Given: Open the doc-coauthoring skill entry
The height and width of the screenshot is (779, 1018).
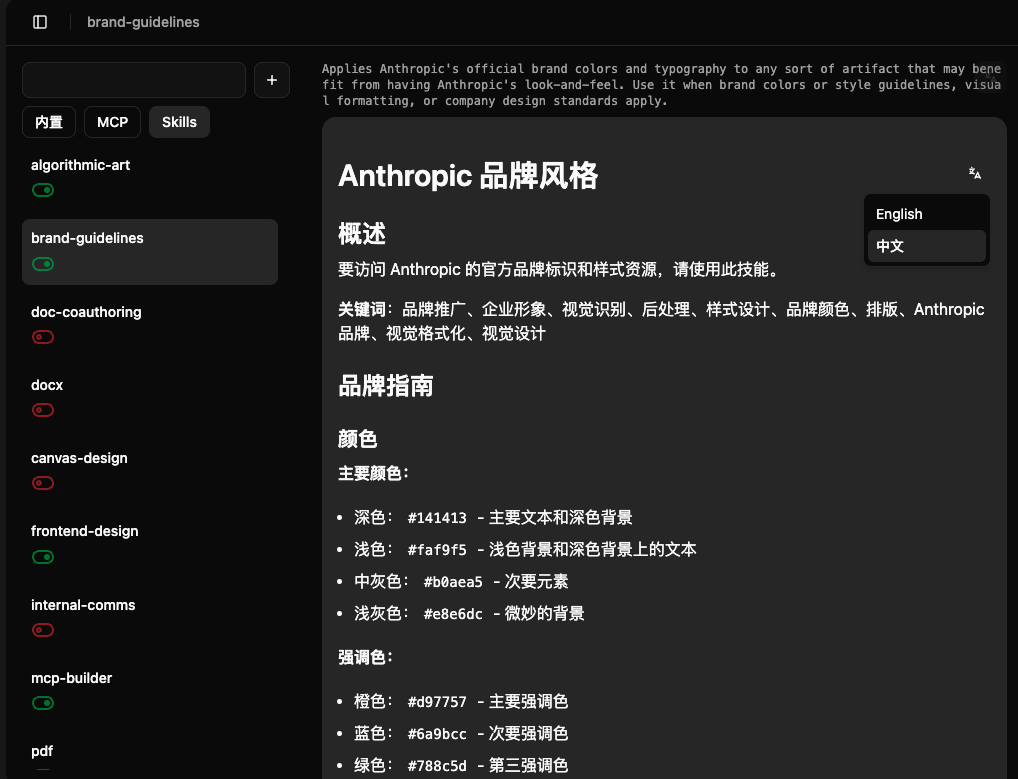Looking at the screenshot, I should pos(86,312).
